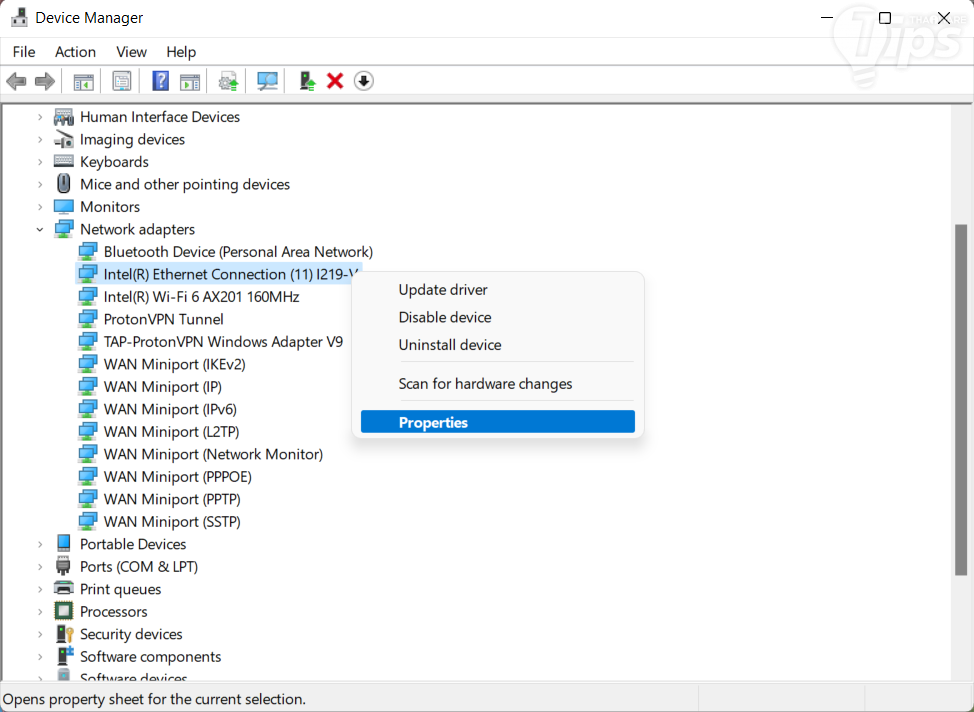974x712 pixels.
Task: Click the Print queues printer icon
Action: coord(63,588)
